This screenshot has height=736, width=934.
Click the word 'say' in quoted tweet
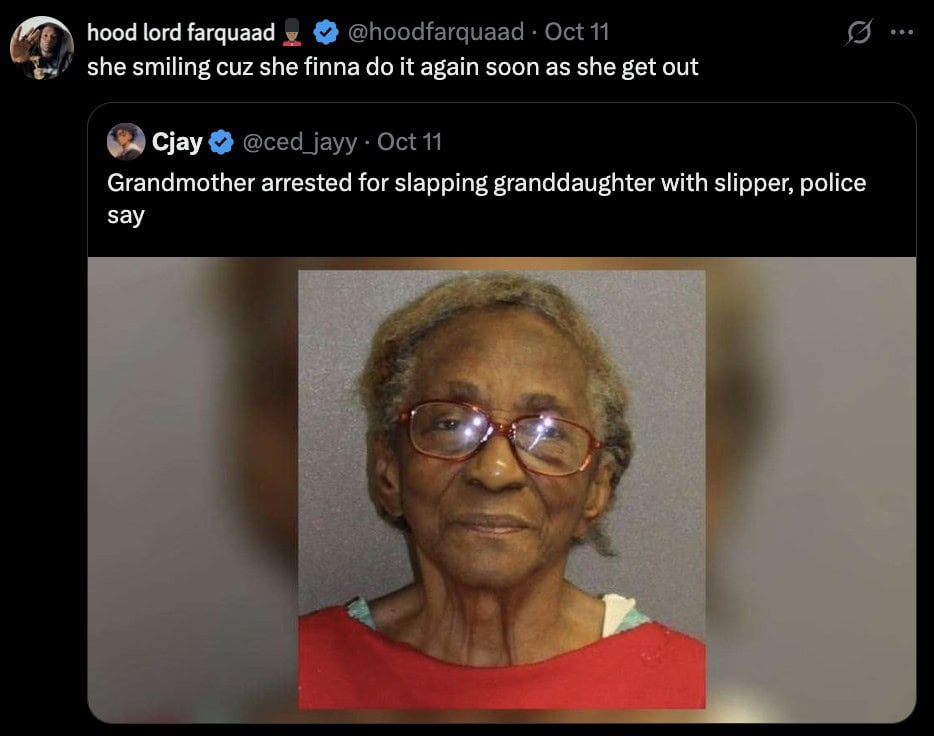126,216
